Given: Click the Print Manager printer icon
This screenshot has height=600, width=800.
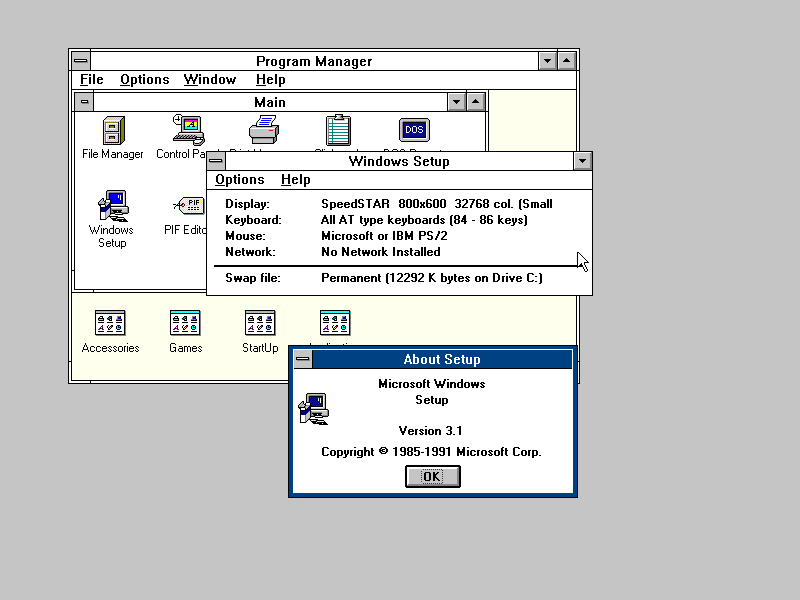Looking at the screenshot, I should [263, 130].
